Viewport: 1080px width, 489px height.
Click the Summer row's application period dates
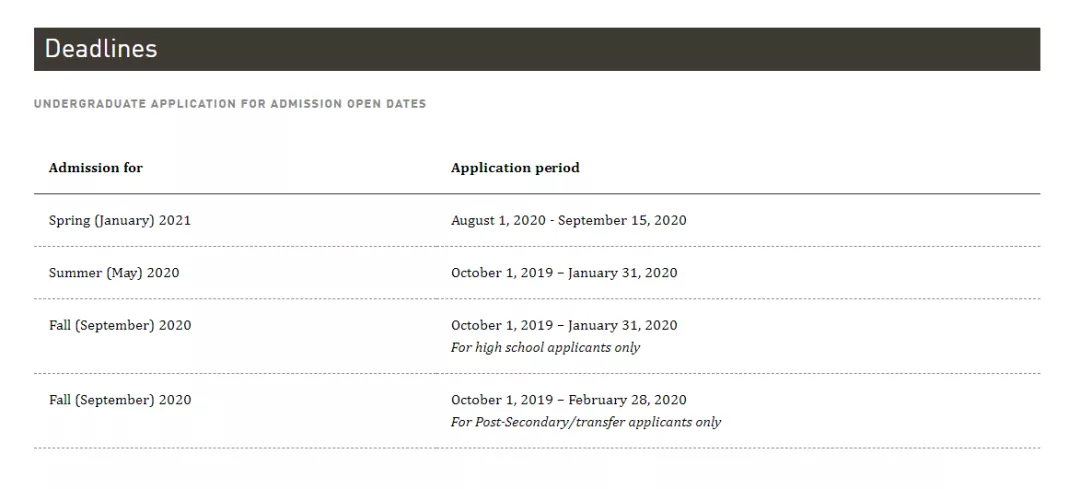[564, 273]
